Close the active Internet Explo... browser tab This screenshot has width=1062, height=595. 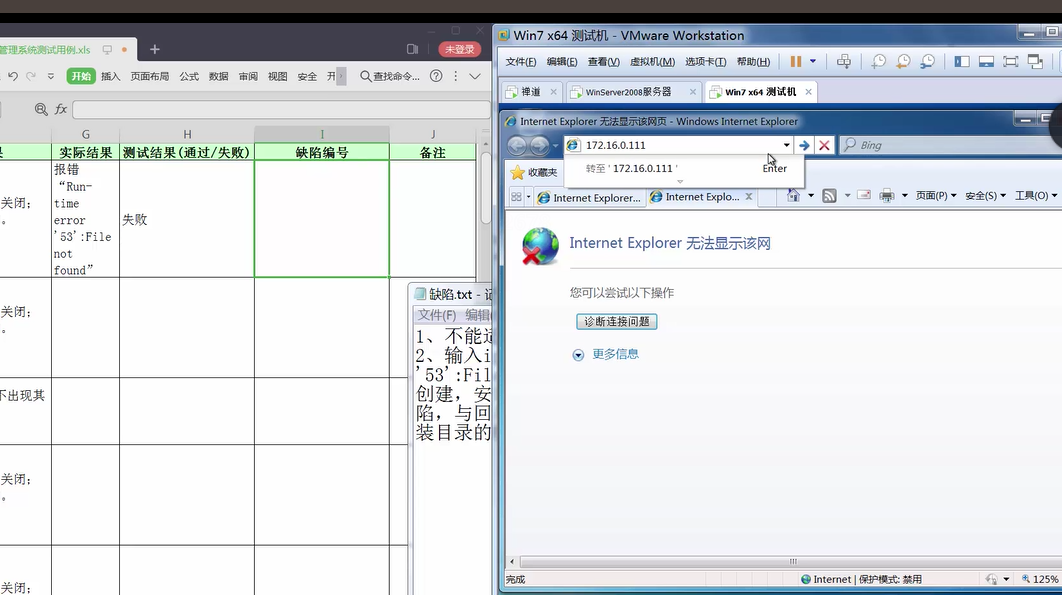pyautogui.click(x=748, y=197)
